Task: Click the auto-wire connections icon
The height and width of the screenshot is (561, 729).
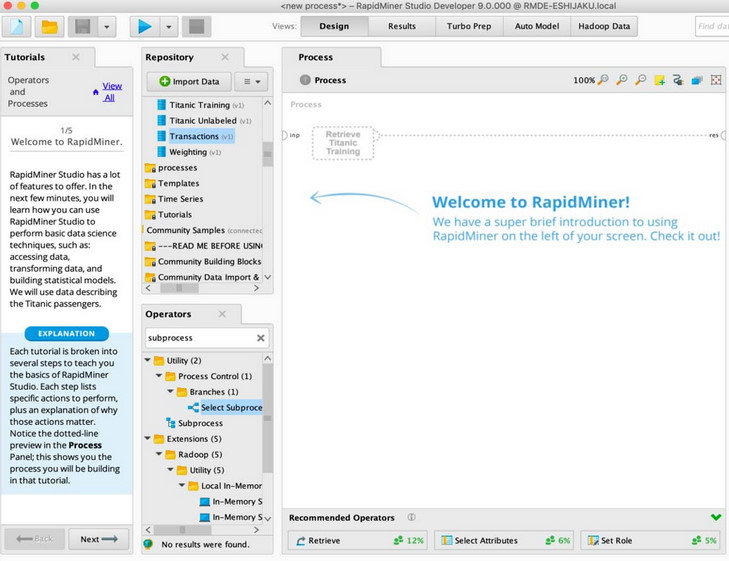Action: (x=678, y=80)
